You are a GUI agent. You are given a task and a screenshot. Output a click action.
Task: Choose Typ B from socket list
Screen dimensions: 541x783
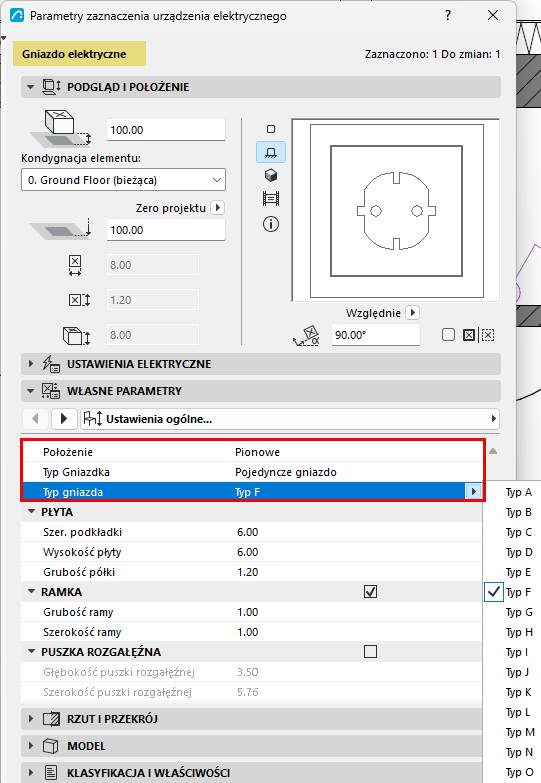click(519, 512)
